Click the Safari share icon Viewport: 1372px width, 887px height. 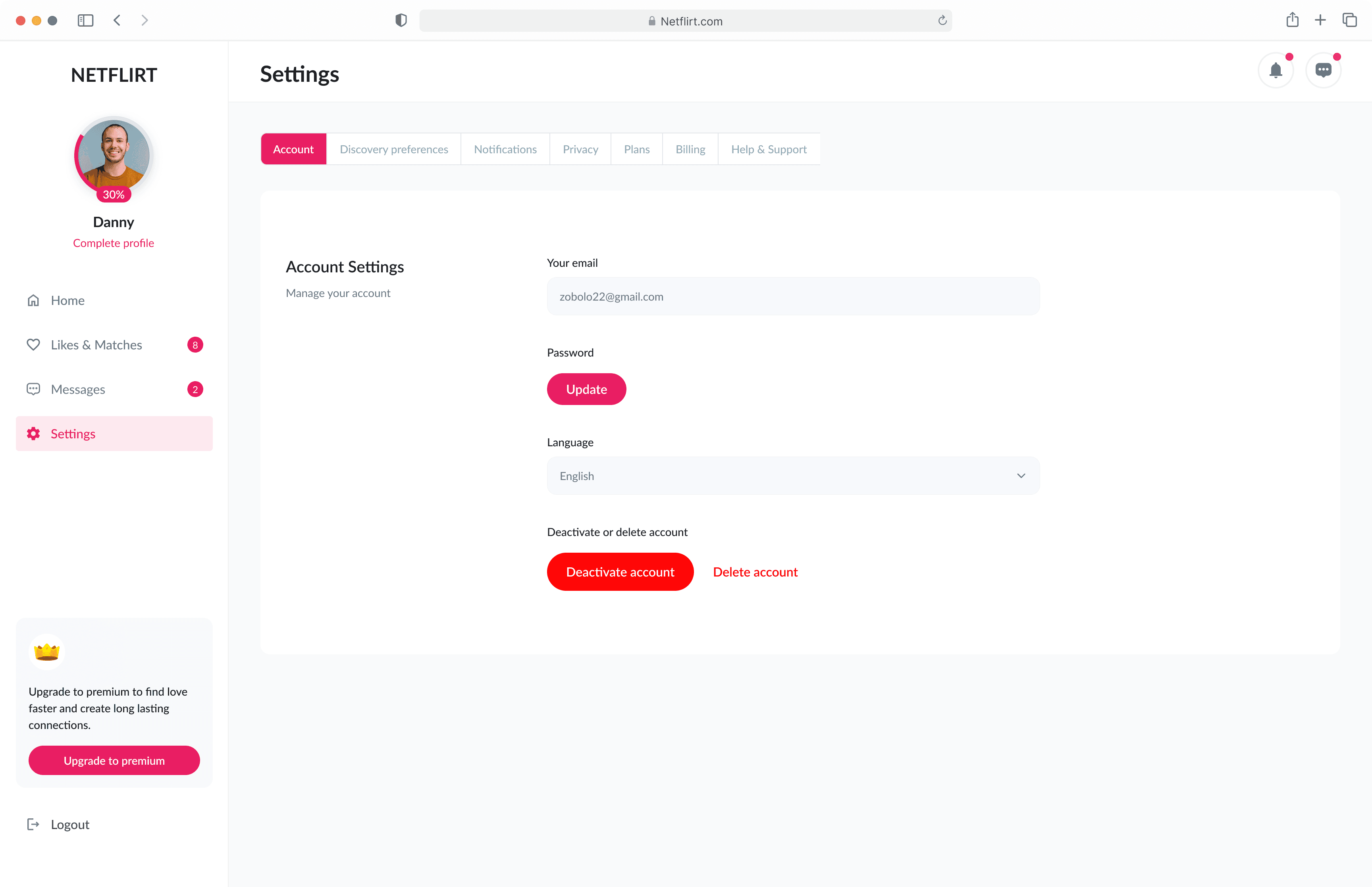tap(1292, 20)
